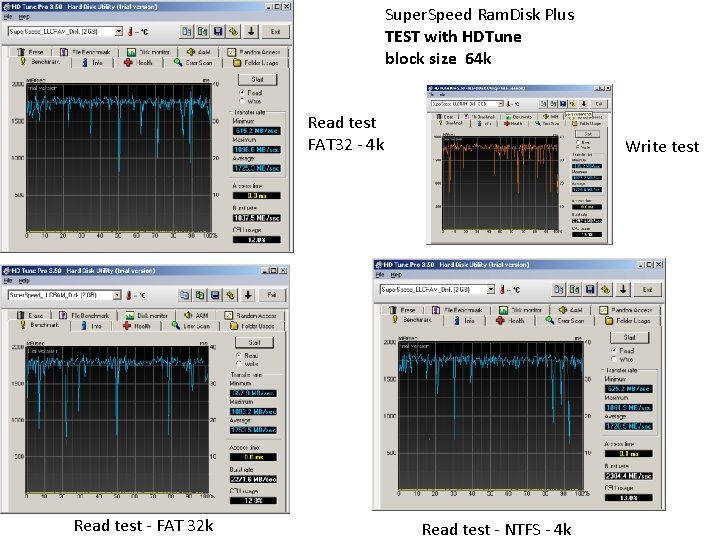Select Read radio in Write test window
The image size is (720, 540).
pos(578,142)
